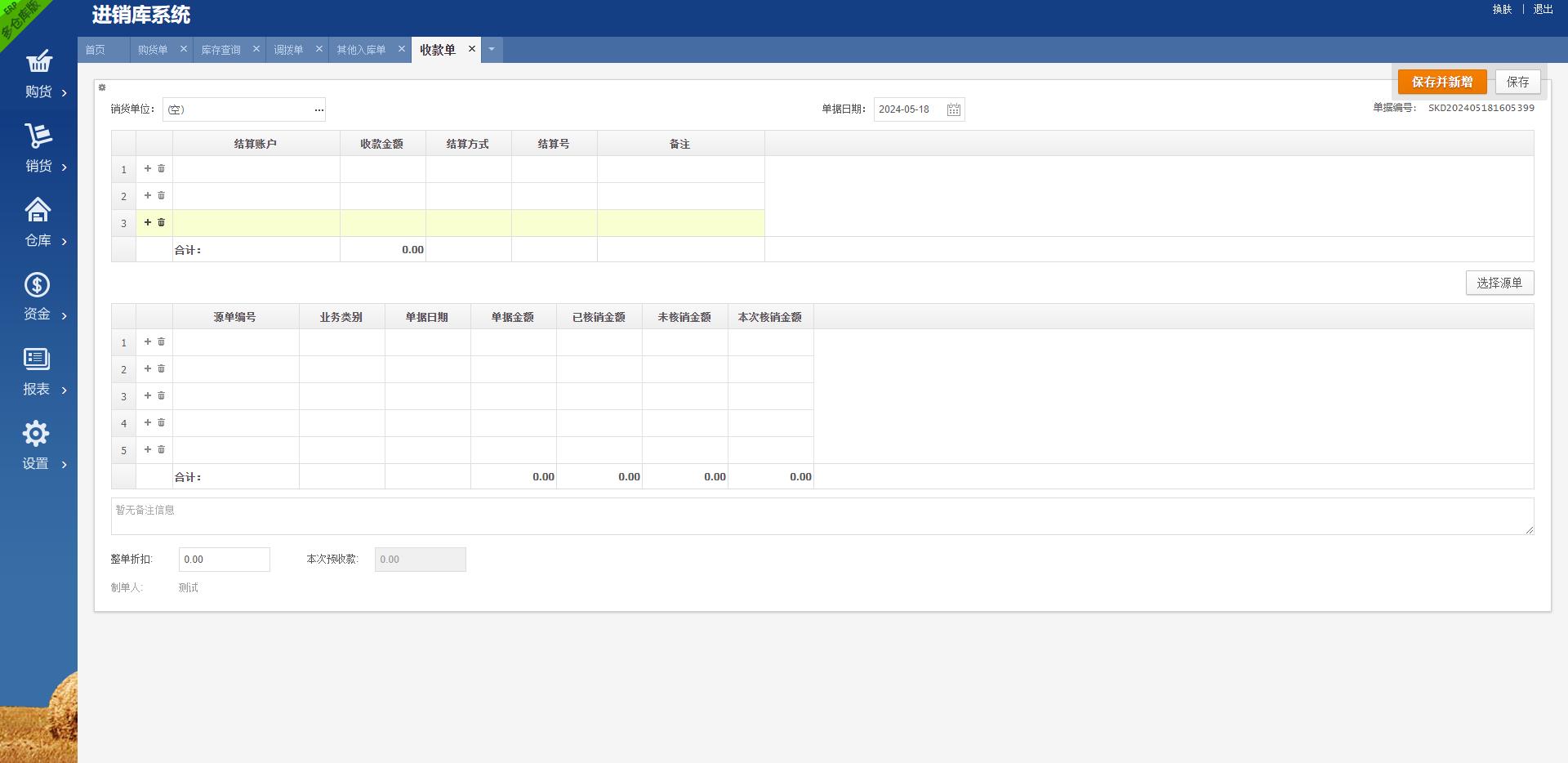Click row 1 cell under 结算账户

pyautogui.click(x=256, y=169)
